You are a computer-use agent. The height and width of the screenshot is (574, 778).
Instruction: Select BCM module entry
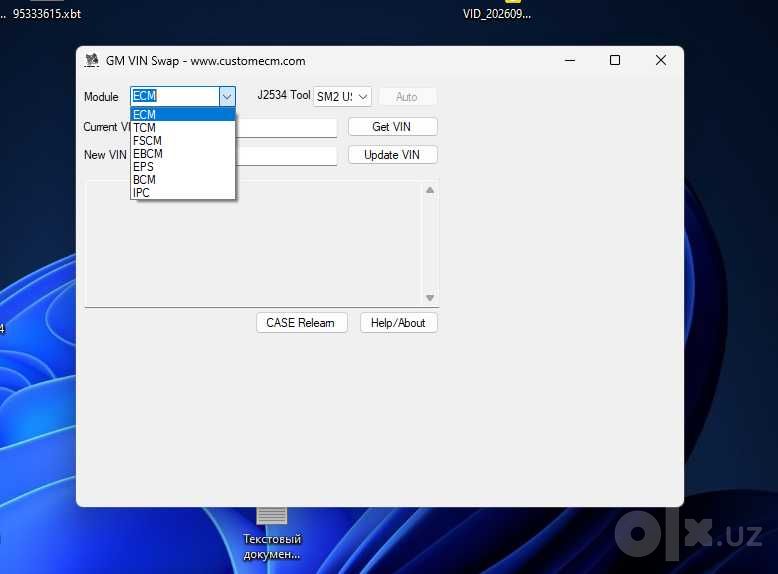pyautogui.click(x=183, y=180)
